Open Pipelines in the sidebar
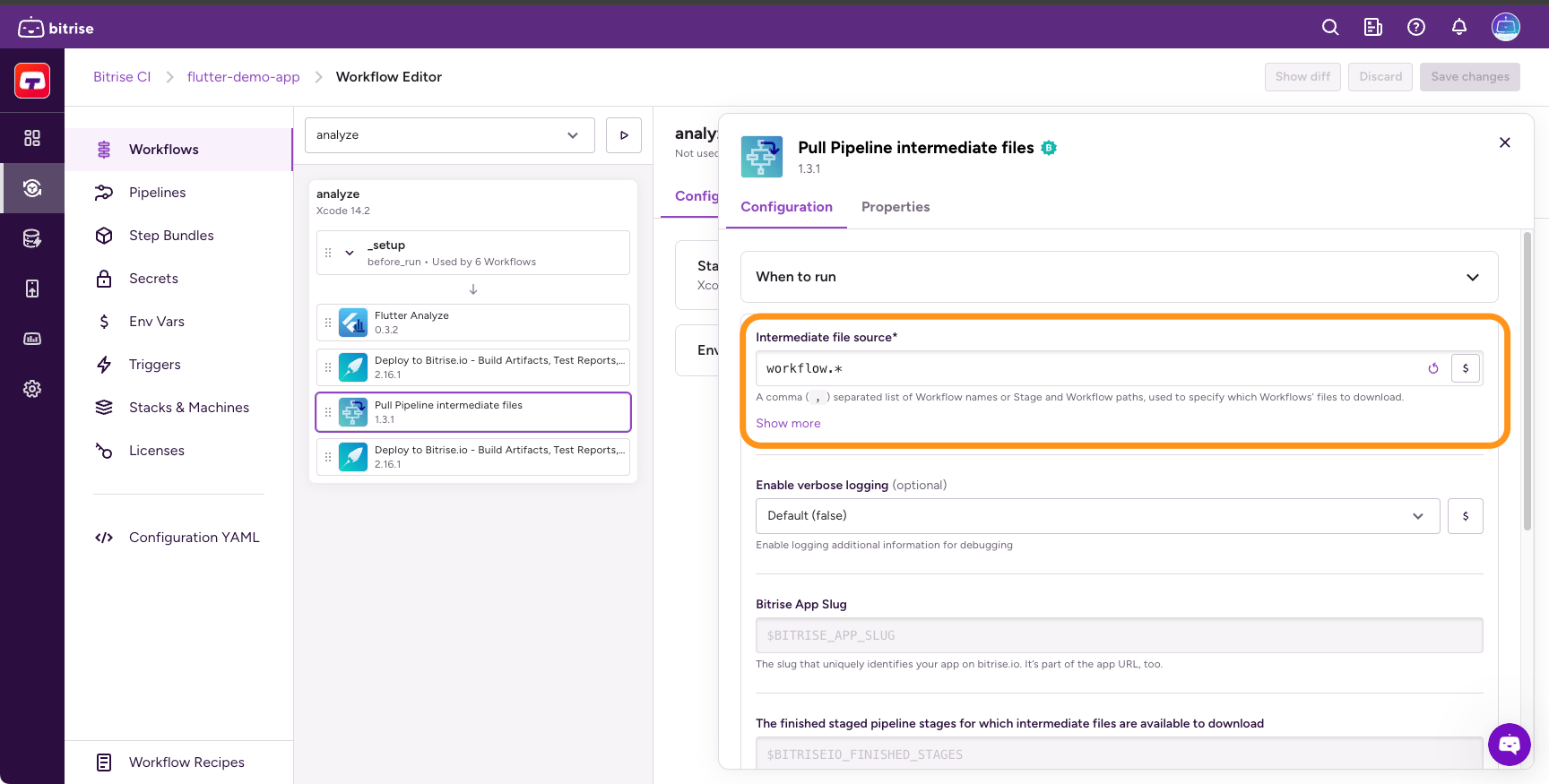The height and width of the screenshot is (784, 1549). [158, 193]
